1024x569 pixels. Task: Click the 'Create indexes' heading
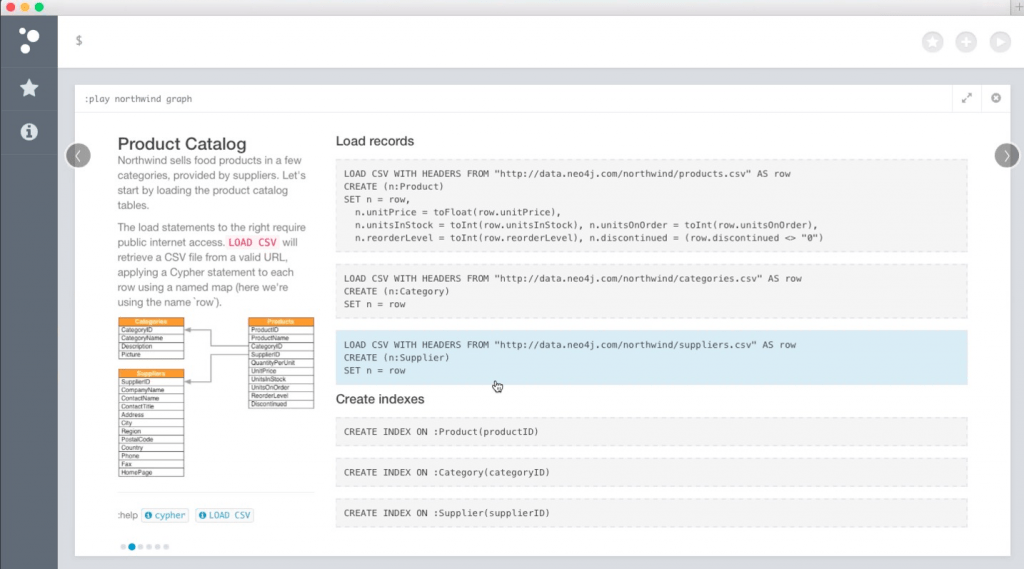tap(380, 399)
